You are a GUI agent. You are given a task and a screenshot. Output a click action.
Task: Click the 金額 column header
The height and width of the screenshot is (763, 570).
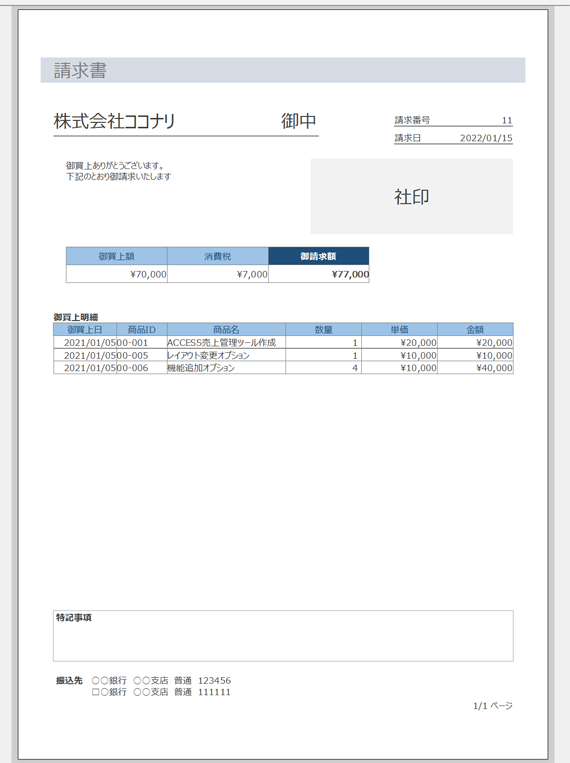475,329
